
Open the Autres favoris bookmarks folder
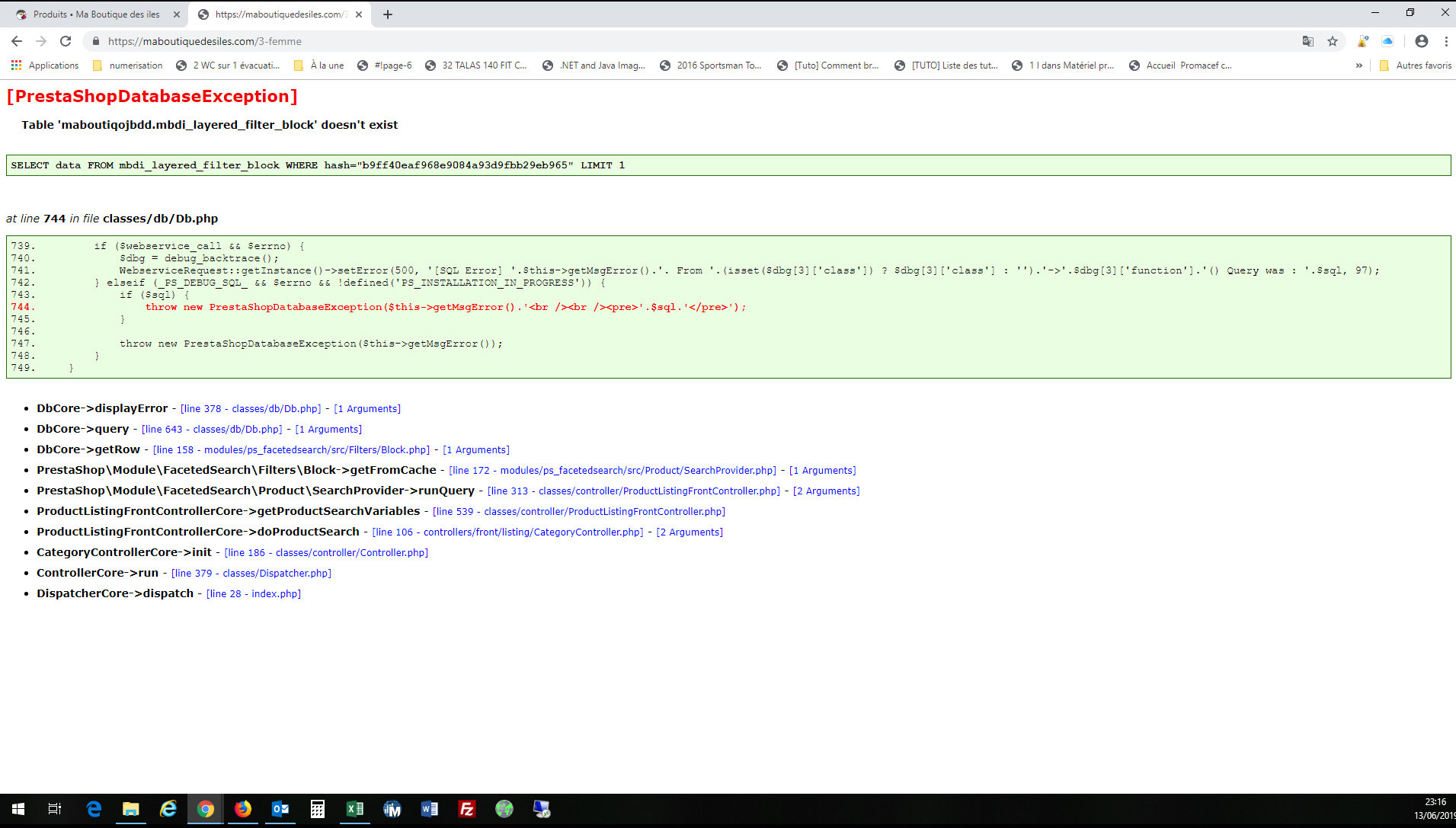tap(1416, 66)
